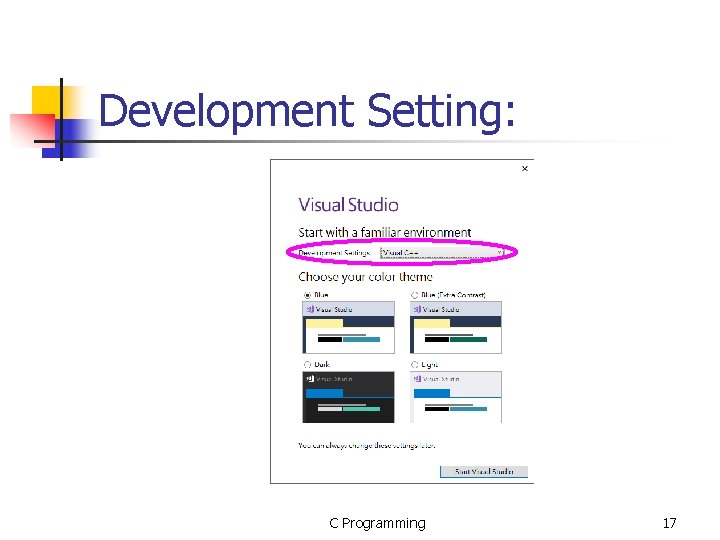Click the slide number 17
This screenshot has width=720, height=540.
669,523
